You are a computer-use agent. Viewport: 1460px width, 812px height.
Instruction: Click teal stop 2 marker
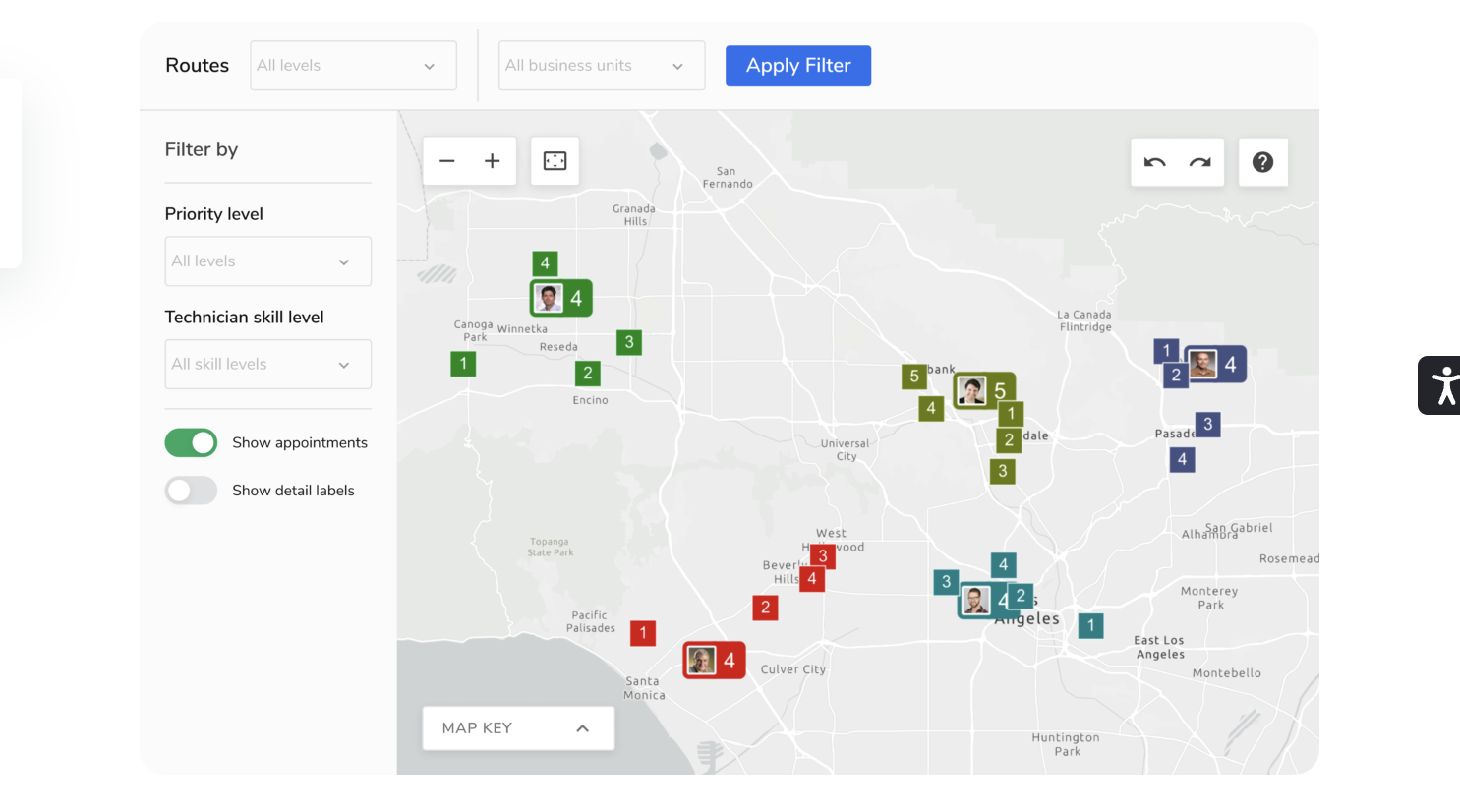coord(1021,596)
